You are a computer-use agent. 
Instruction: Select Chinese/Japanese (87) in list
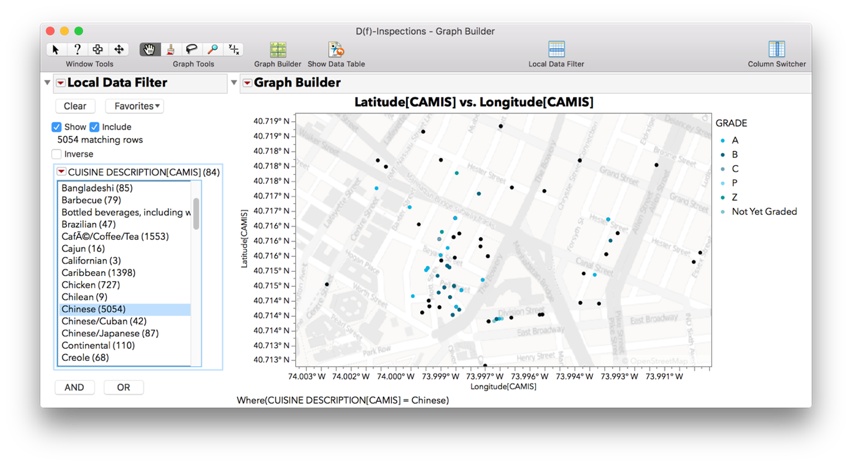click(124, 333)
